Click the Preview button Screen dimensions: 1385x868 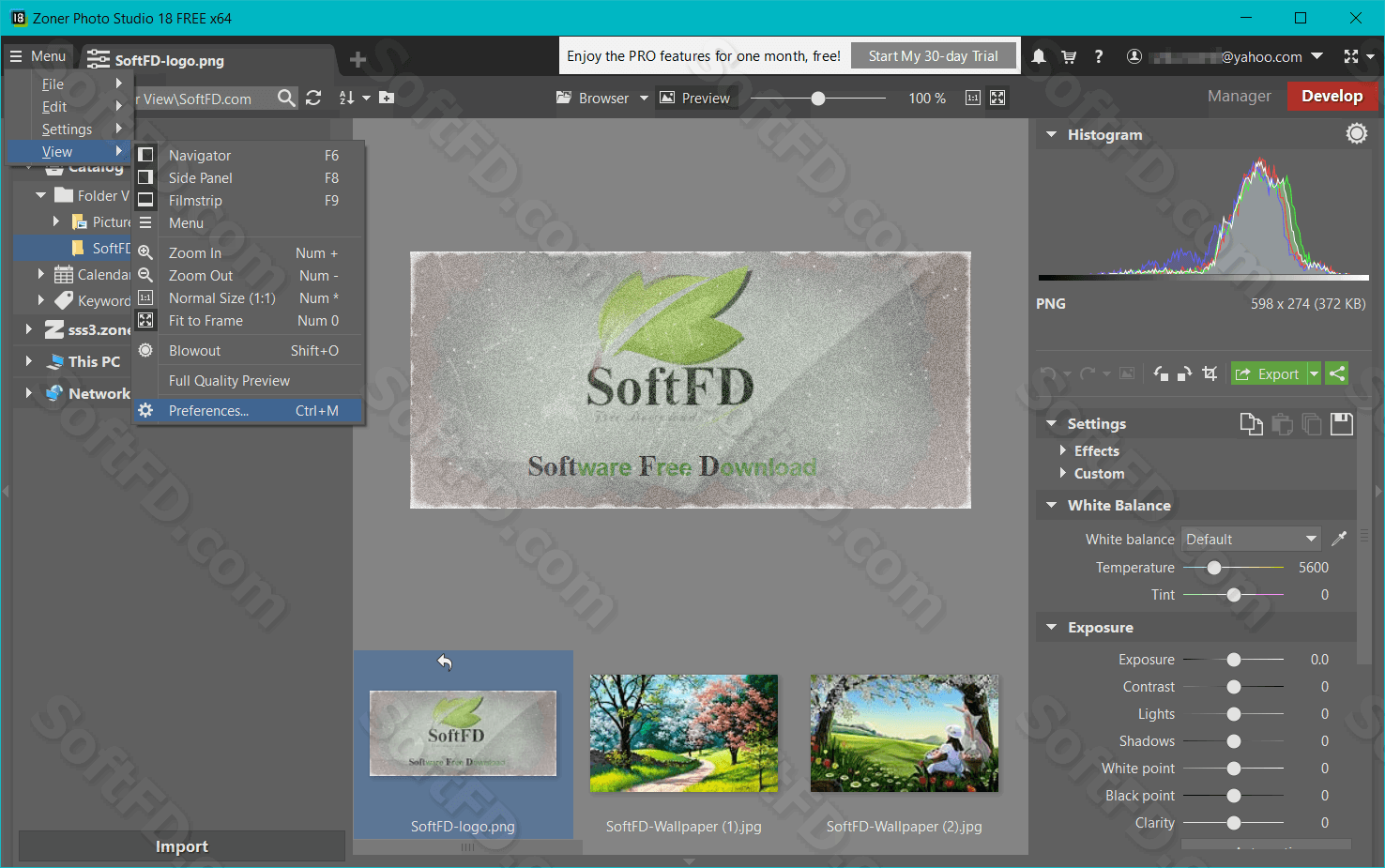[x=695, y=98]
